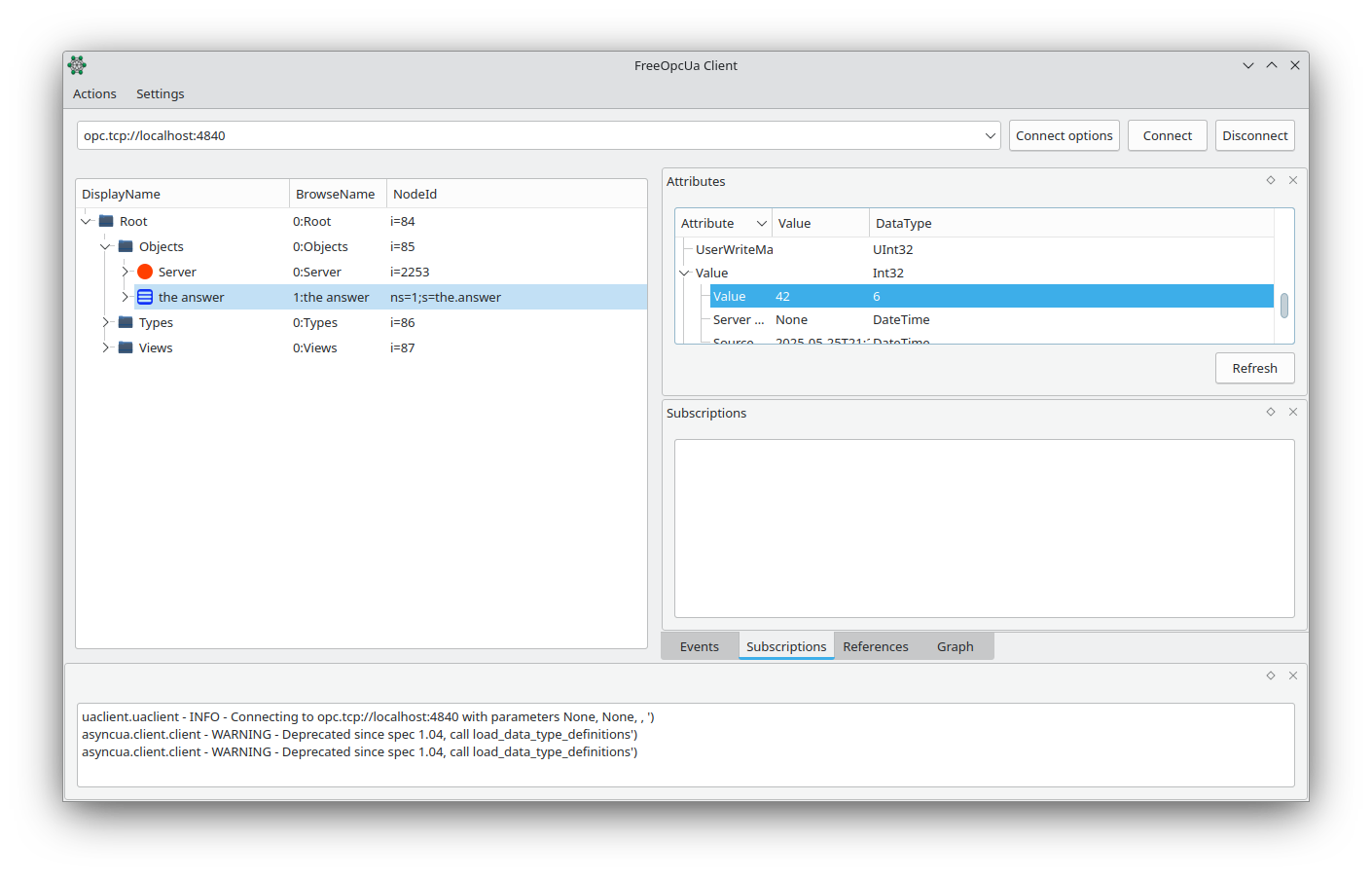Screen dimensions: 1372x876
Task: Close the Subscriptions panel
Action: click(1293, 412)
